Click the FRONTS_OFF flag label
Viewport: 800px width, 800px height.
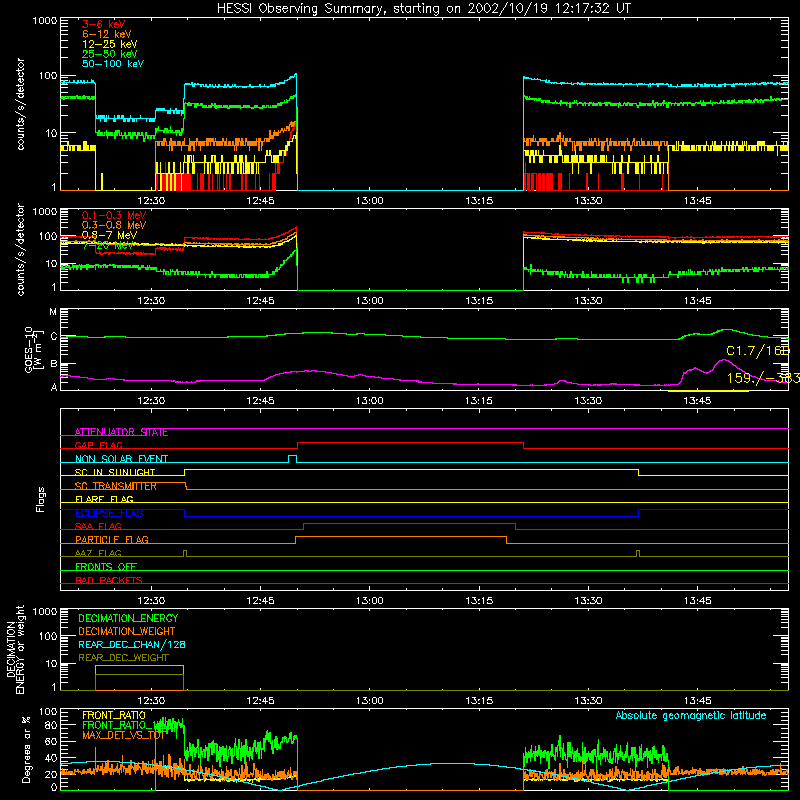(106, 567)
